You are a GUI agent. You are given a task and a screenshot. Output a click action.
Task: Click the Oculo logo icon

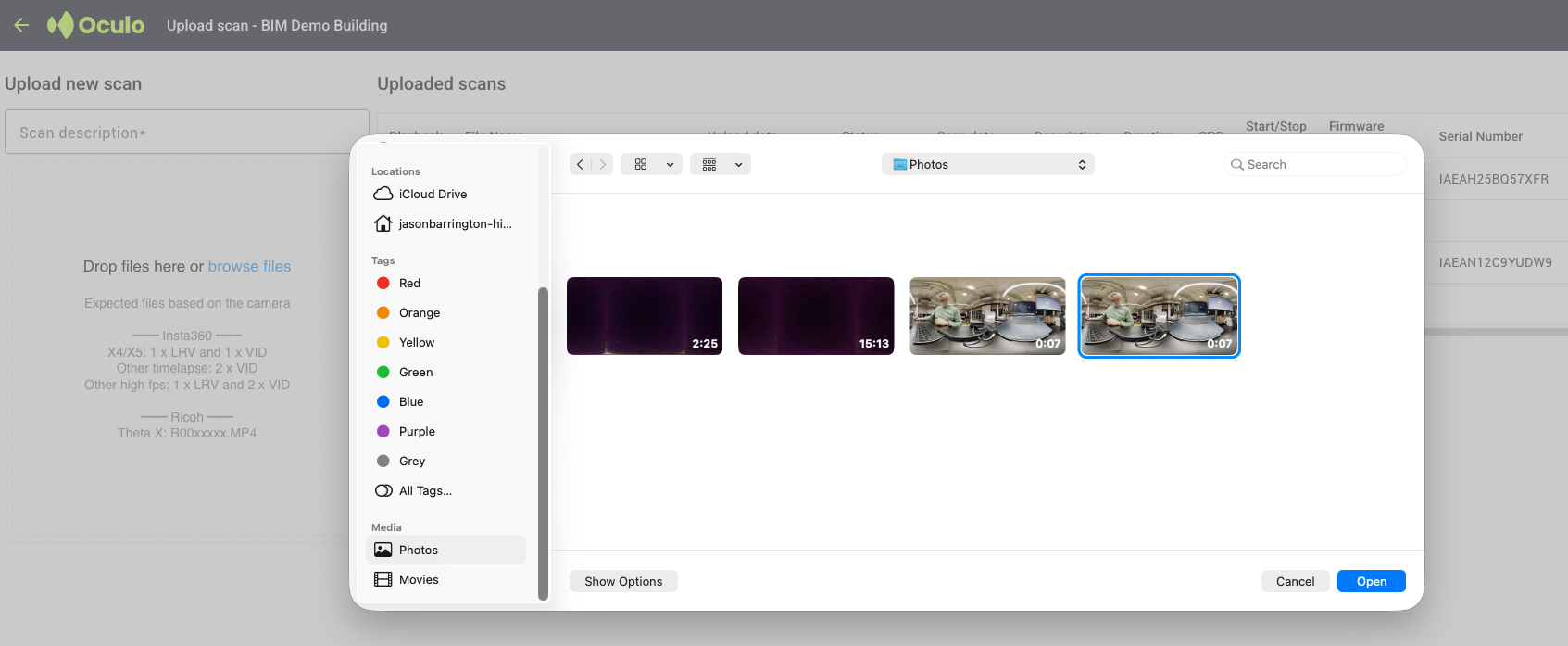click(x=60, y=25)
